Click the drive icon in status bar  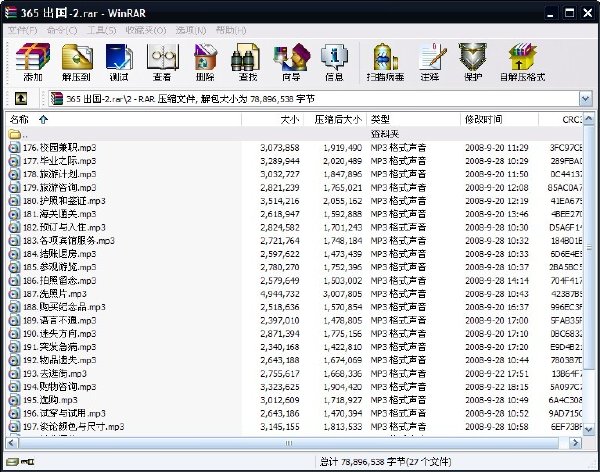coord(13,462)
